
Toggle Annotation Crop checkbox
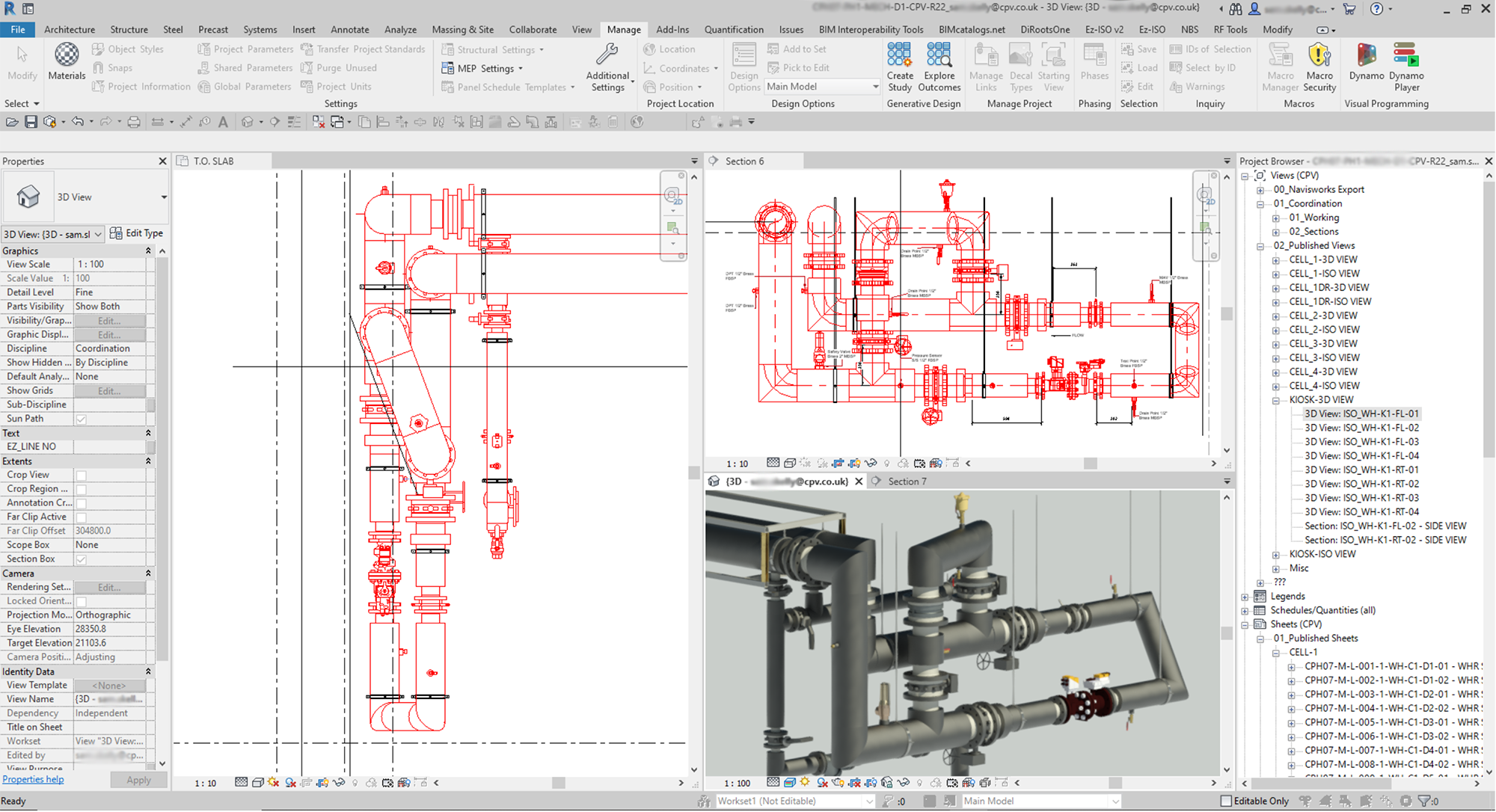82,503
